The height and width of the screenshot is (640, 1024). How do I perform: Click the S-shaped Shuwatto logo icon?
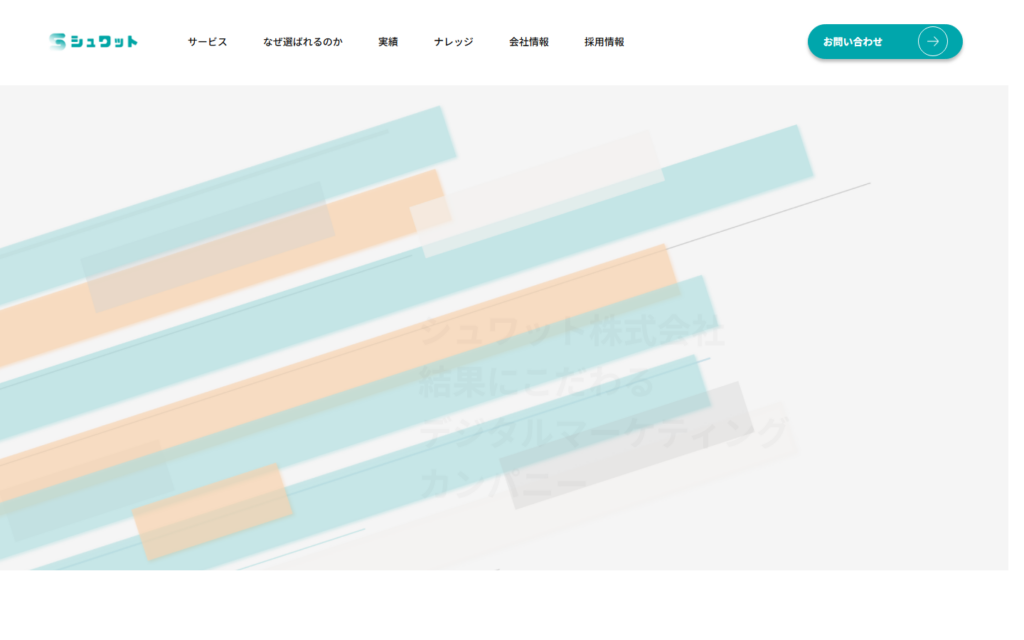click(57, 41)
